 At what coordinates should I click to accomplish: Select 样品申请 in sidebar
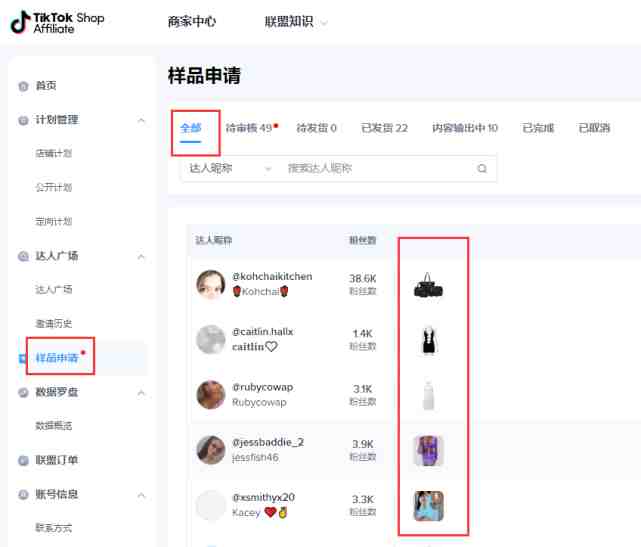click(57, 358)
